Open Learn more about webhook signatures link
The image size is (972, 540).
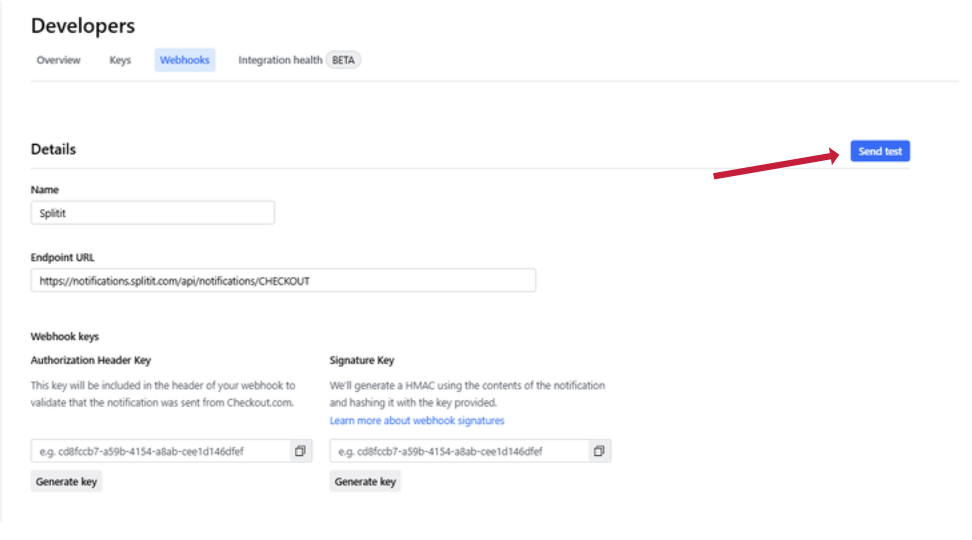(x=417, y=421)
